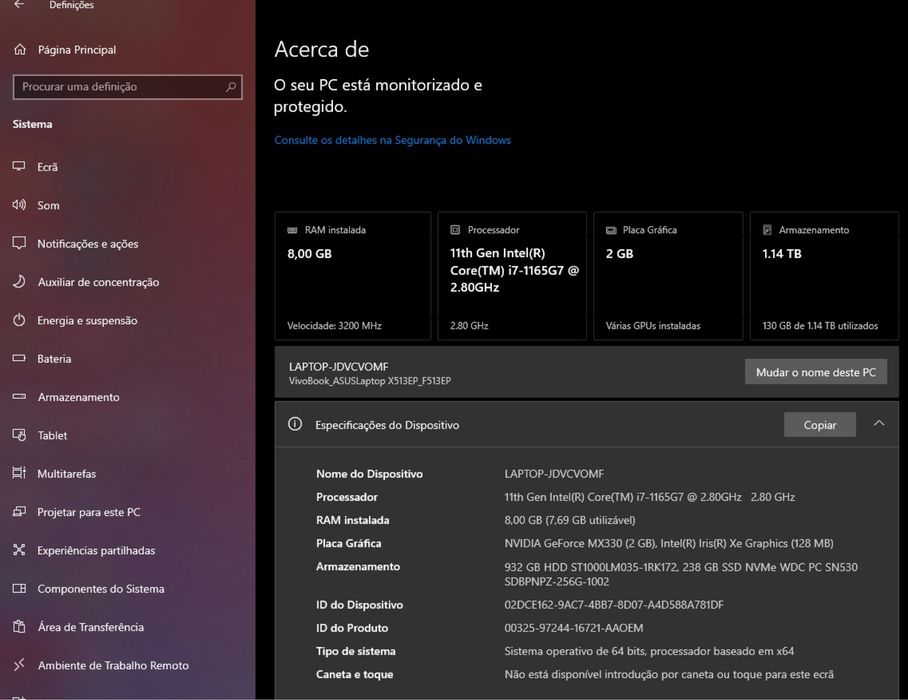This screenshot has width=908, height=700.
Task: Click 130 GB de 1.14 TB utilizados text
Action: pos(820,325)
